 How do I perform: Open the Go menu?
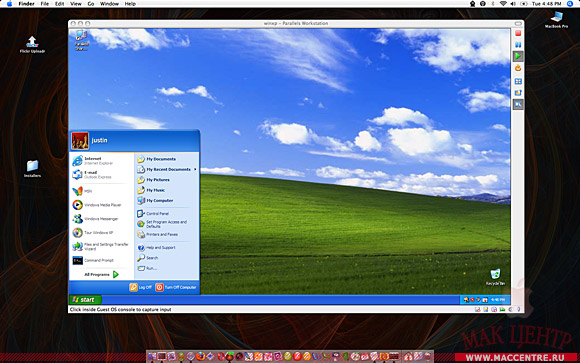91,4
